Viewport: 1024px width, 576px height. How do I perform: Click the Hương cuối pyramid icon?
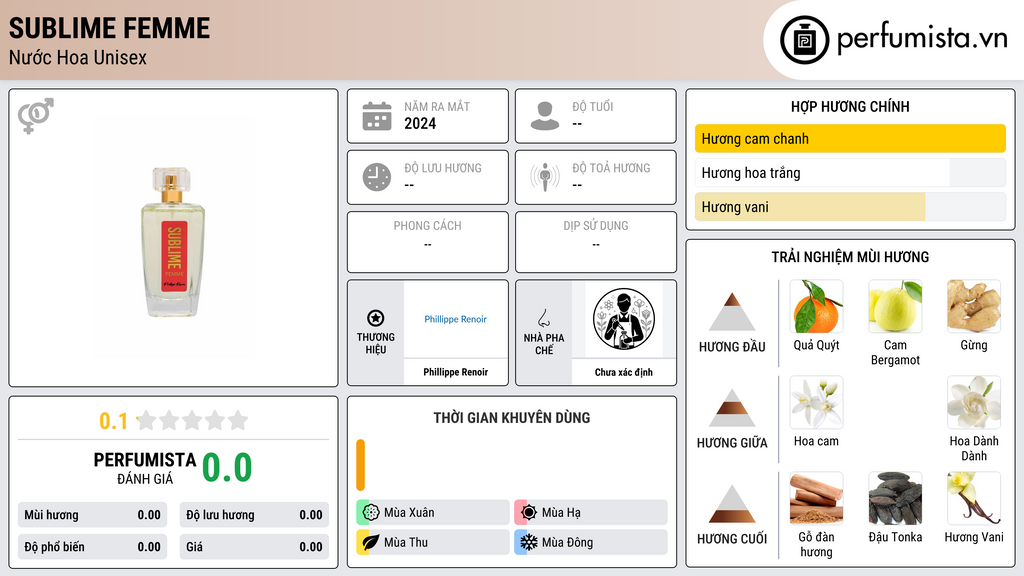(x=732, y=504)
